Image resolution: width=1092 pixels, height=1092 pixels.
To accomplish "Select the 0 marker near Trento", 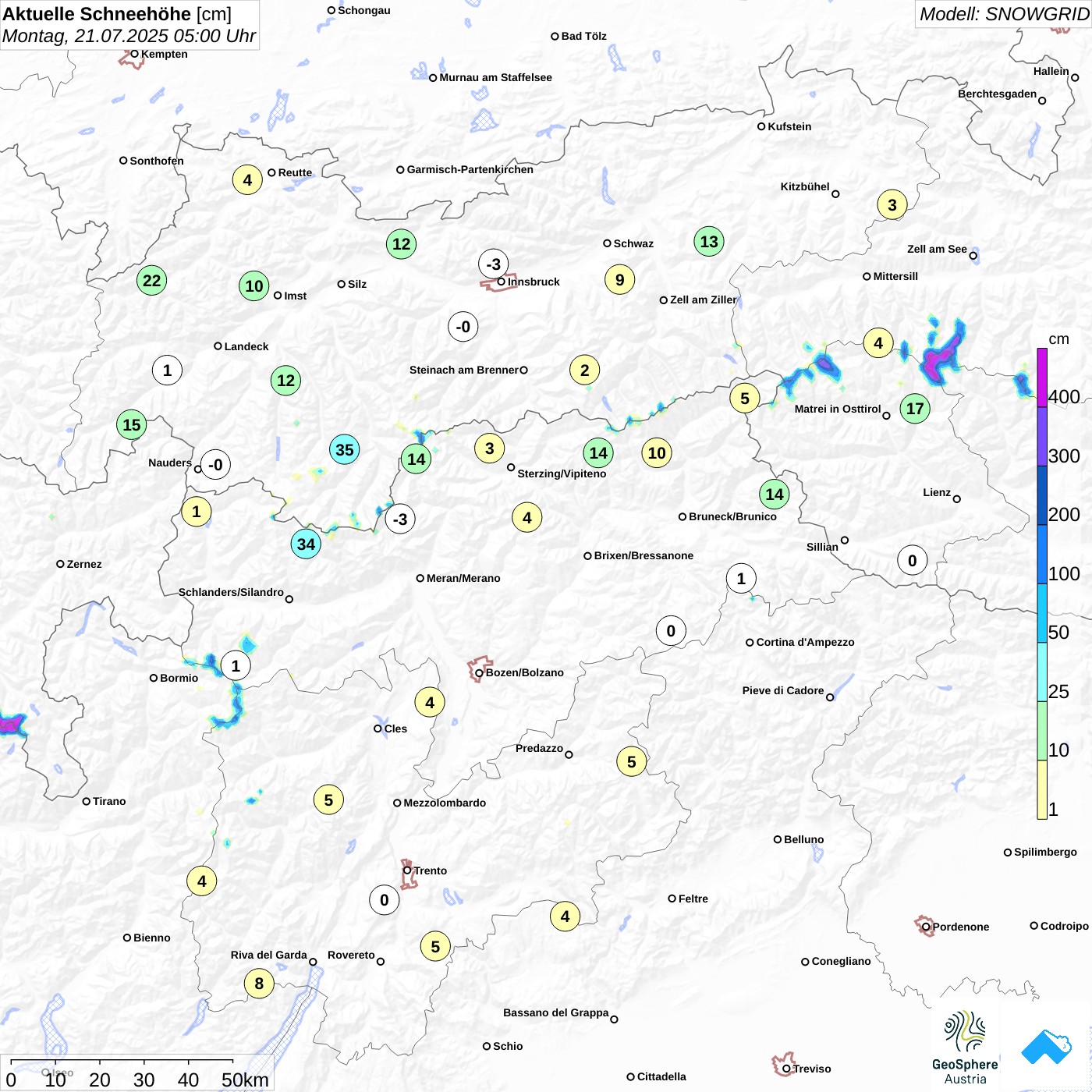I will pyautogui.click(x=384, y=899).
